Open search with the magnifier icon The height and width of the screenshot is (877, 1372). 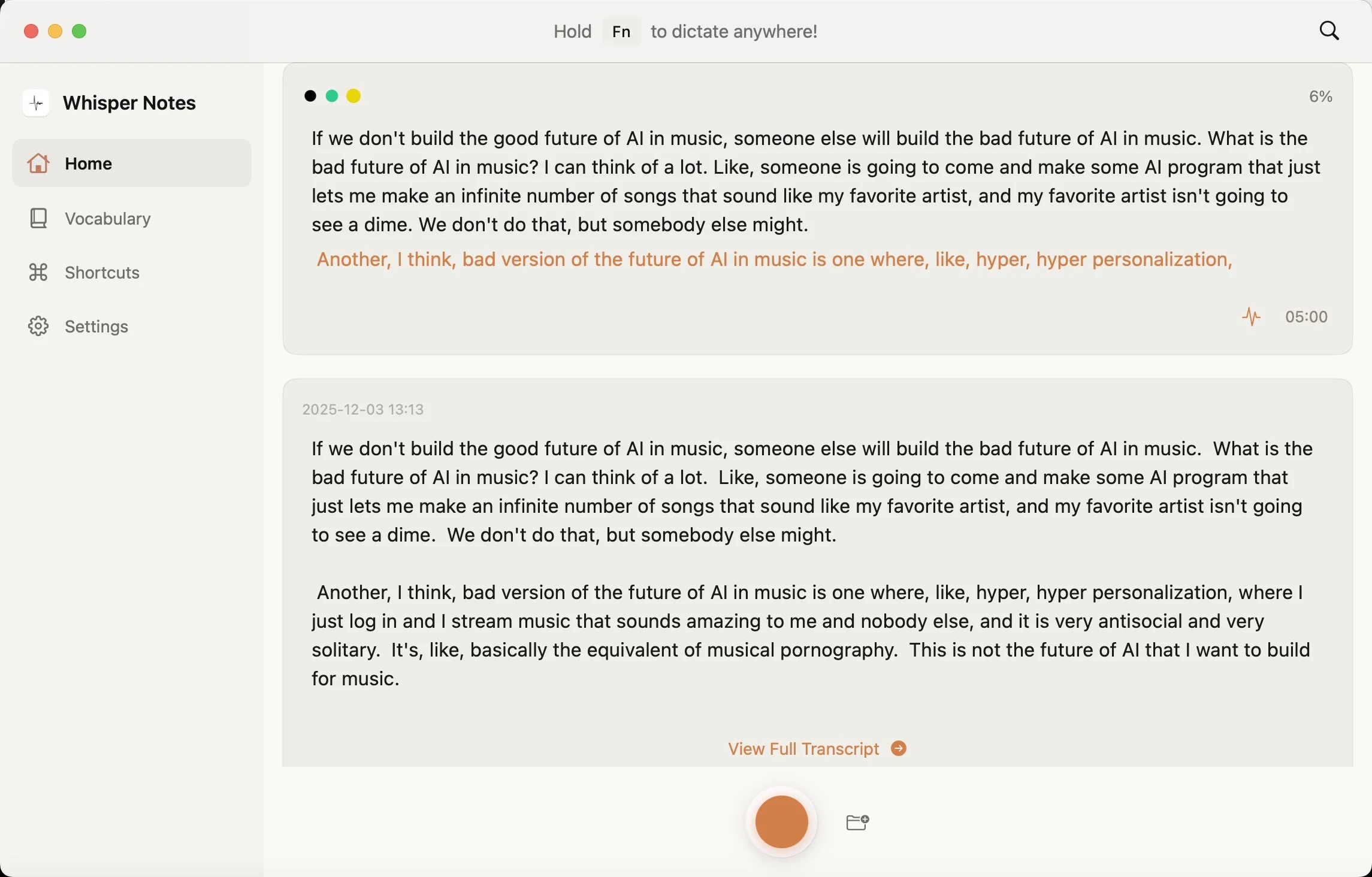coord(1329,30)
